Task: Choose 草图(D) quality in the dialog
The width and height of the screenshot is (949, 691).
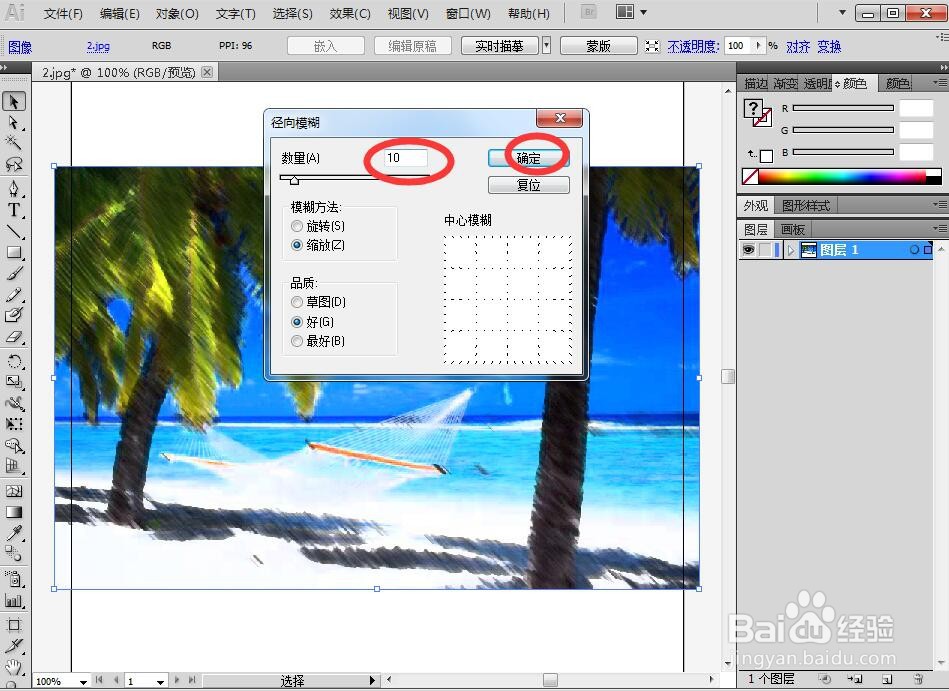Action: point(298,303)
